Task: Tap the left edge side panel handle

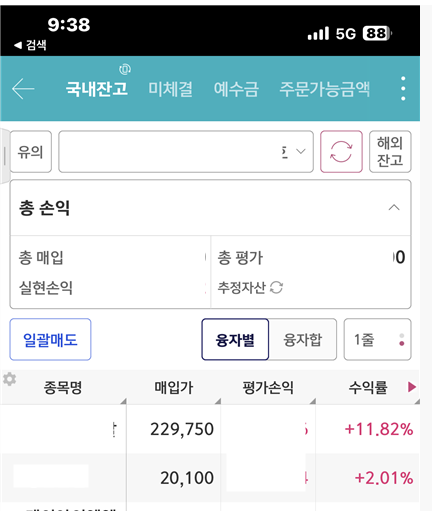Action: pyautogui.click(x=5, y=156)
